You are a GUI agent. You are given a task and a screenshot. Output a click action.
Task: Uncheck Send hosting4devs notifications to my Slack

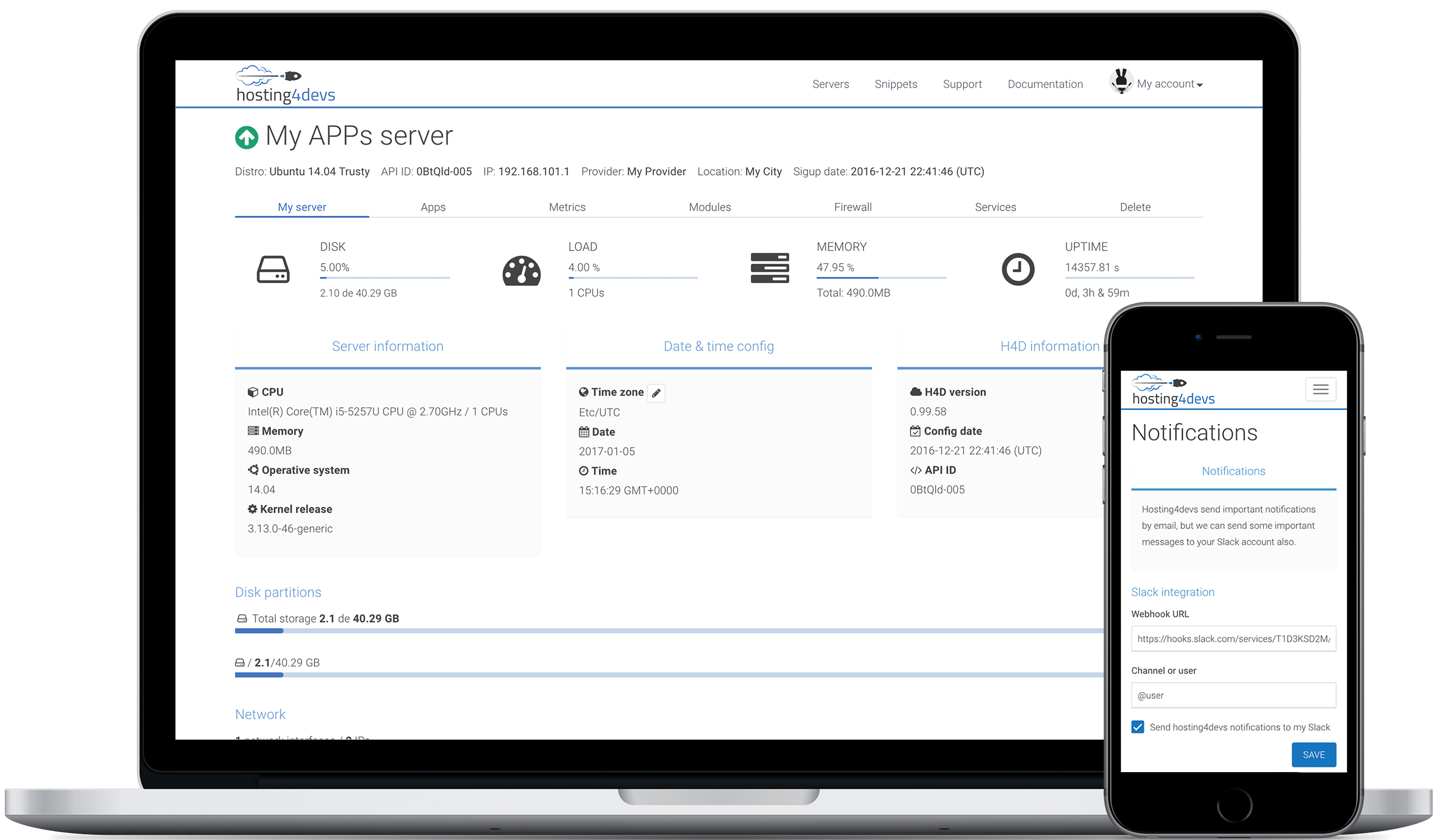click(x=1137, y=727)
